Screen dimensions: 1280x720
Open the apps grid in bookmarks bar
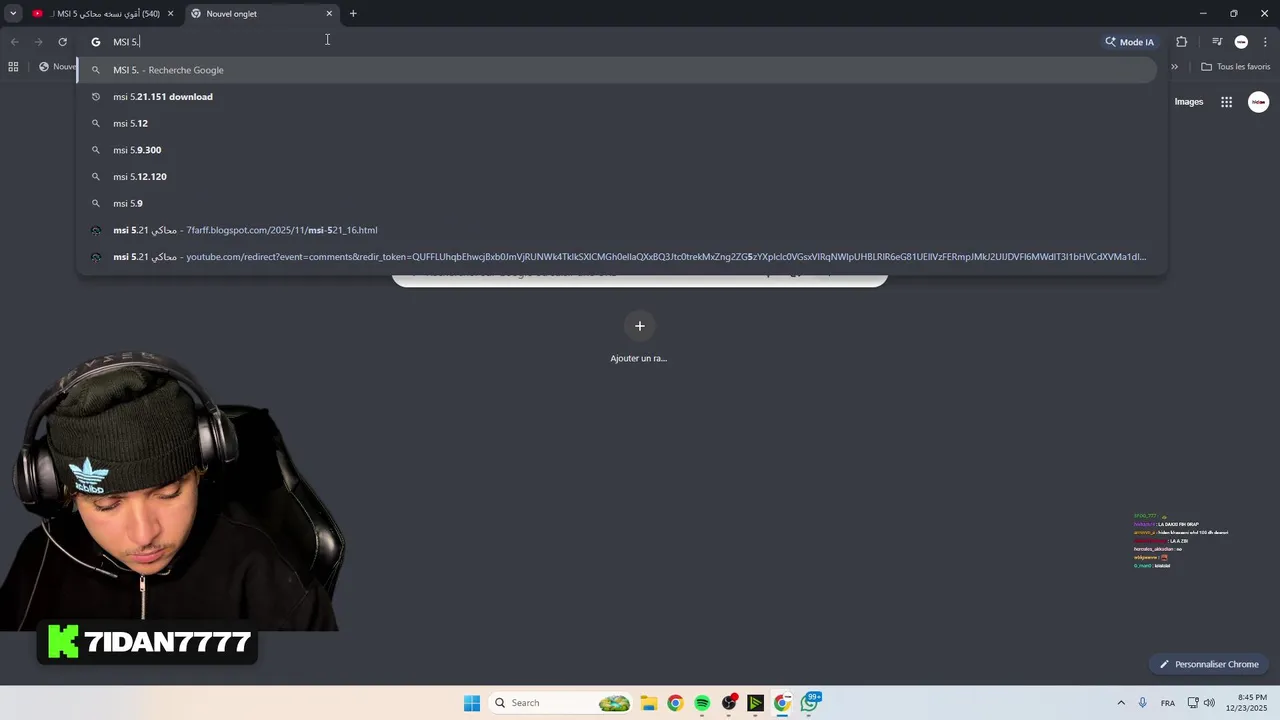13,67
